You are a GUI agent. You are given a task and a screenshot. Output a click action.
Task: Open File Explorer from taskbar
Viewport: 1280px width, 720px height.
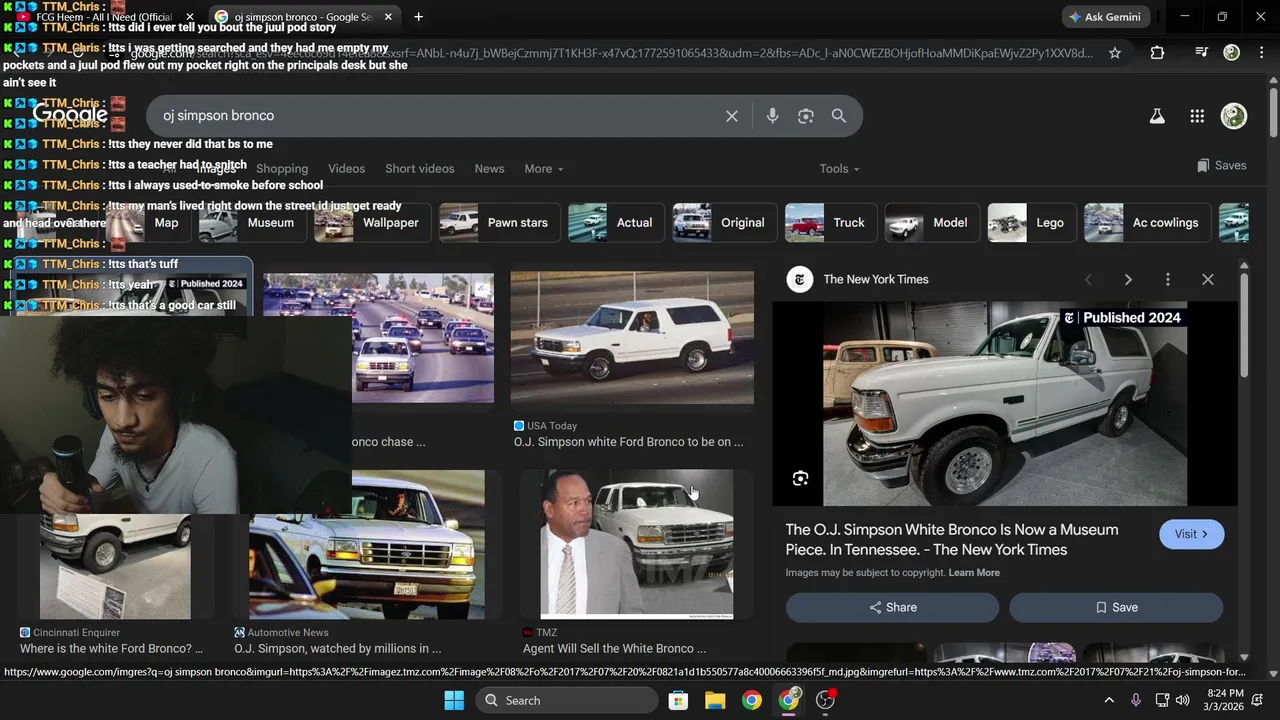[x=715, y=700]
